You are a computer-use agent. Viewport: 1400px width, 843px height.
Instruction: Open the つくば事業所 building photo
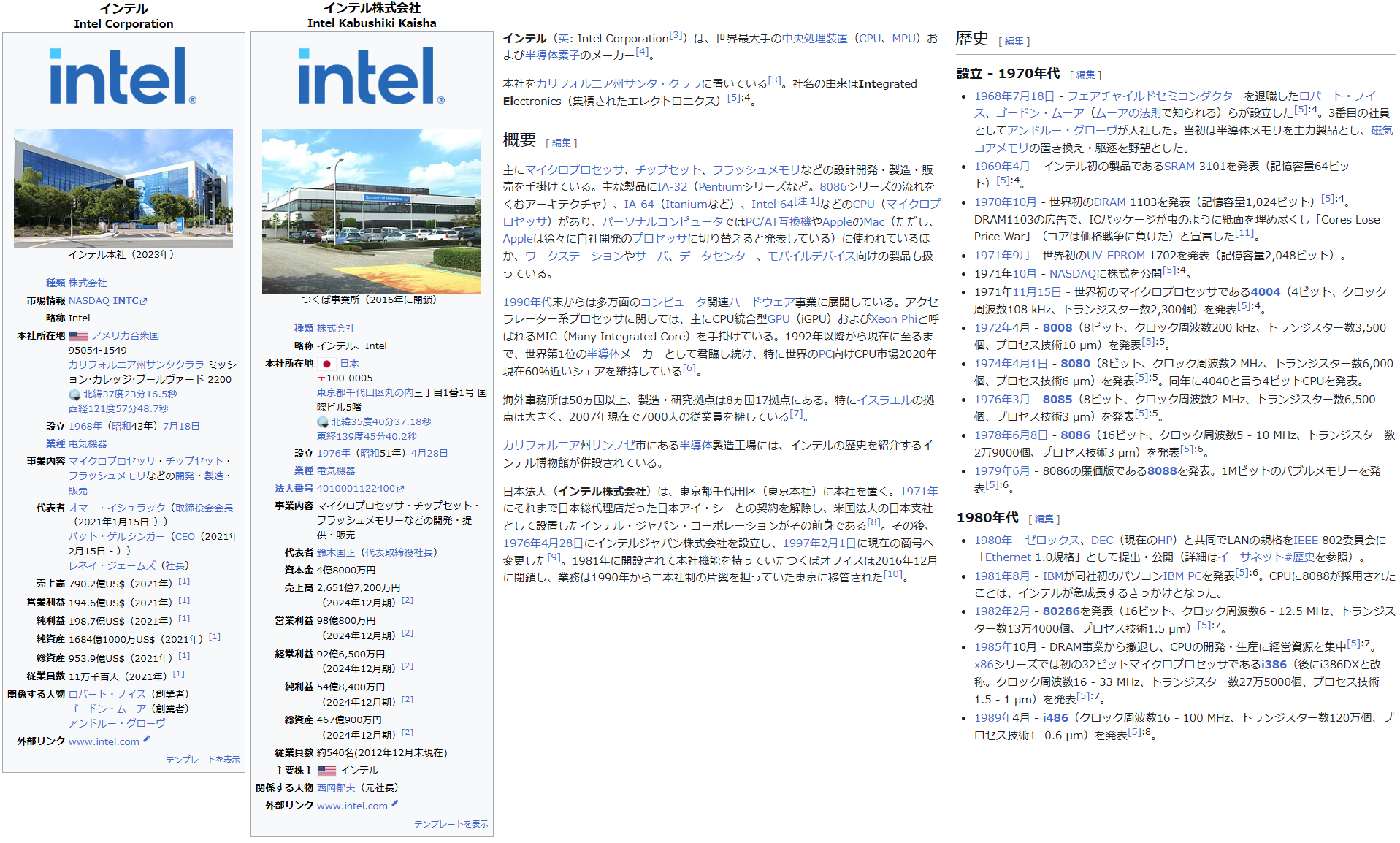[x=372, y=211]
